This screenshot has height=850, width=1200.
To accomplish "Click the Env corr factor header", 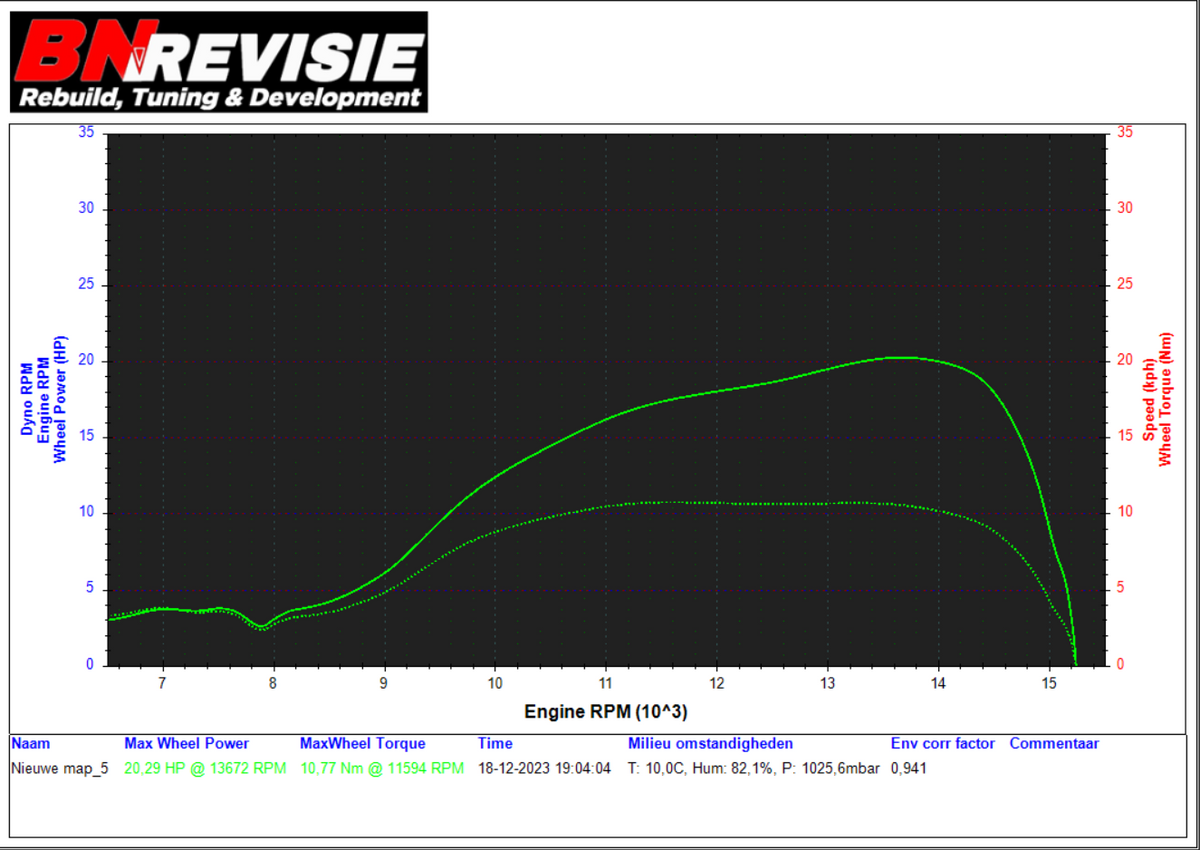I will pos(942,744).
